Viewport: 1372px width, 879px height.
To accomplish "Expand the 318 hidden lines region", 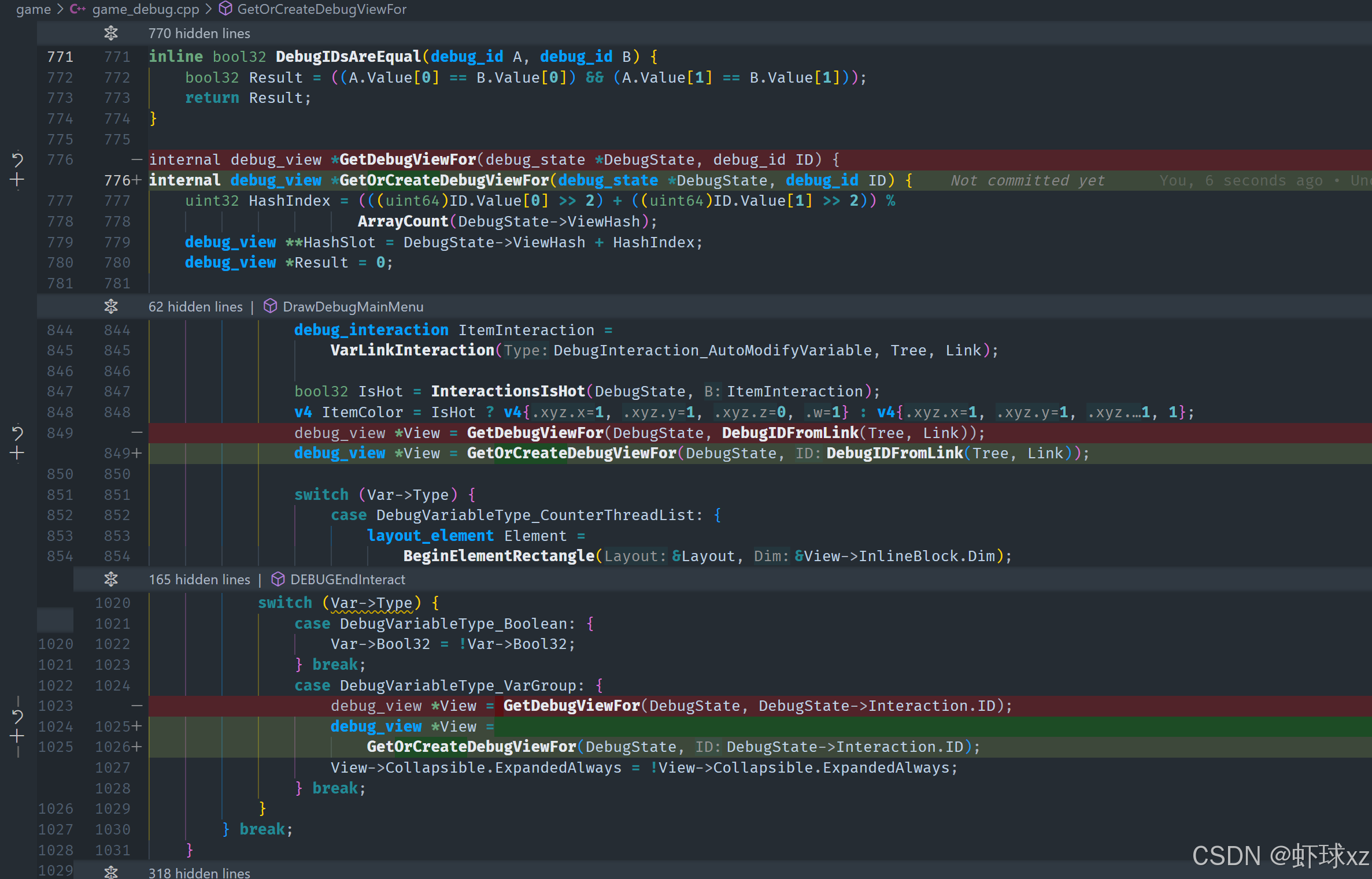I will 111,872.
